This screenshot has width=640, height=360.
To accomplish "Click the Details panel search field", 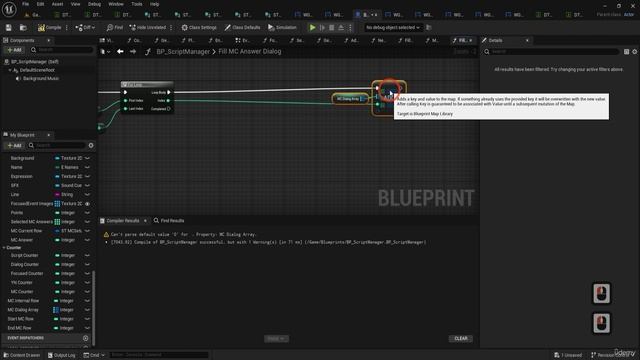I will point(551,52).
